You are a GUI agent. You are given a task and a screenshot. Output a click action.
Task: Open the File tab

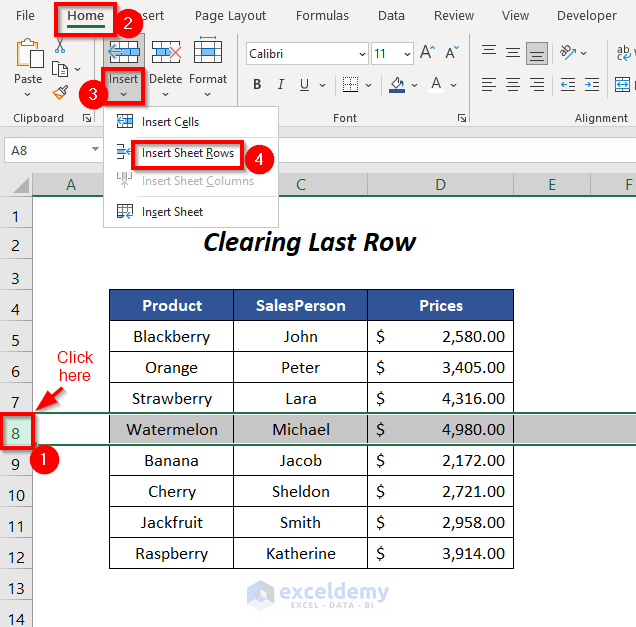[x=25, y=15]
